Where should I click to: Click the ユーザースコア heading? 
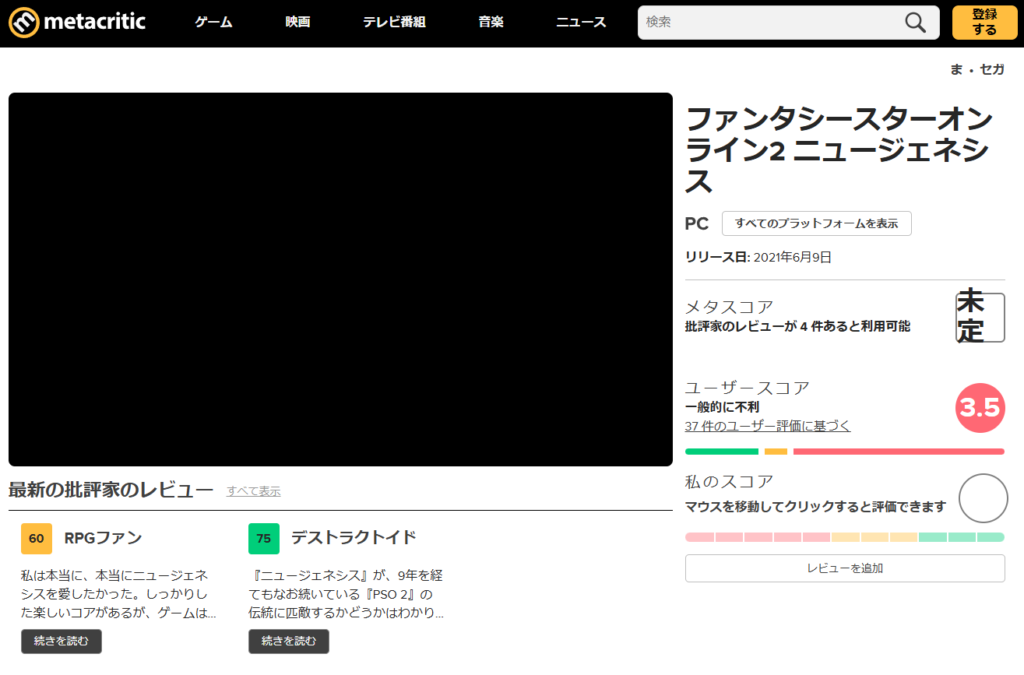tap(747, 388)
